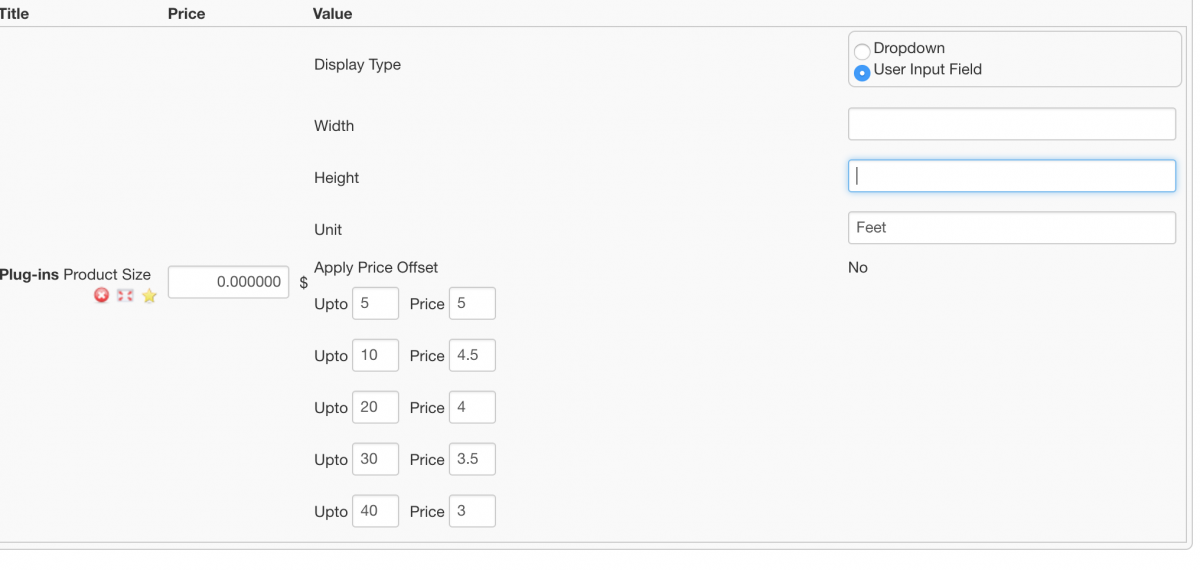Click the red arrows collapse icon
The width and height of the screenshot is (1200, 570).
coord(125,295)
